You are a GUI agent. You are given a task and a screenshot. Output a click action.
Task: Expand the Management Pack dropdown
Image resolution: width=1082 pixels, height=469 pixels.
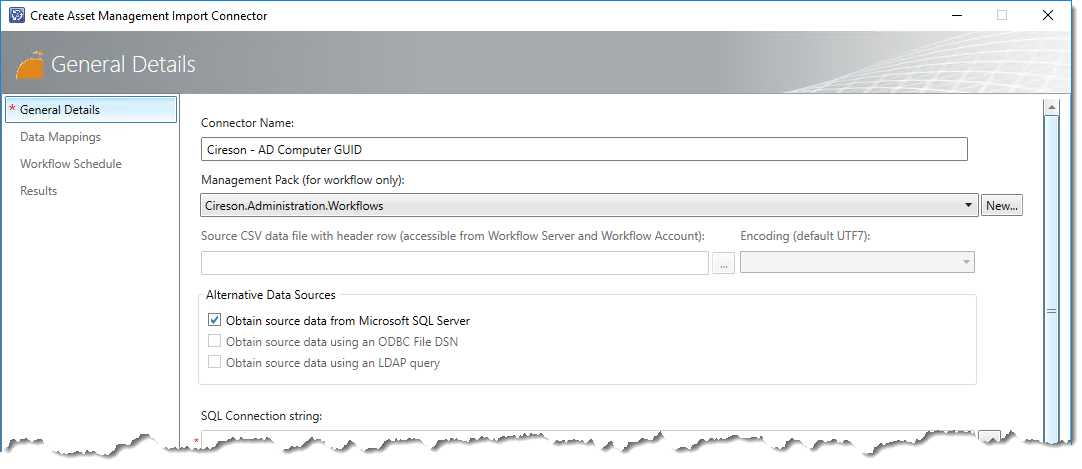point(968,206)
